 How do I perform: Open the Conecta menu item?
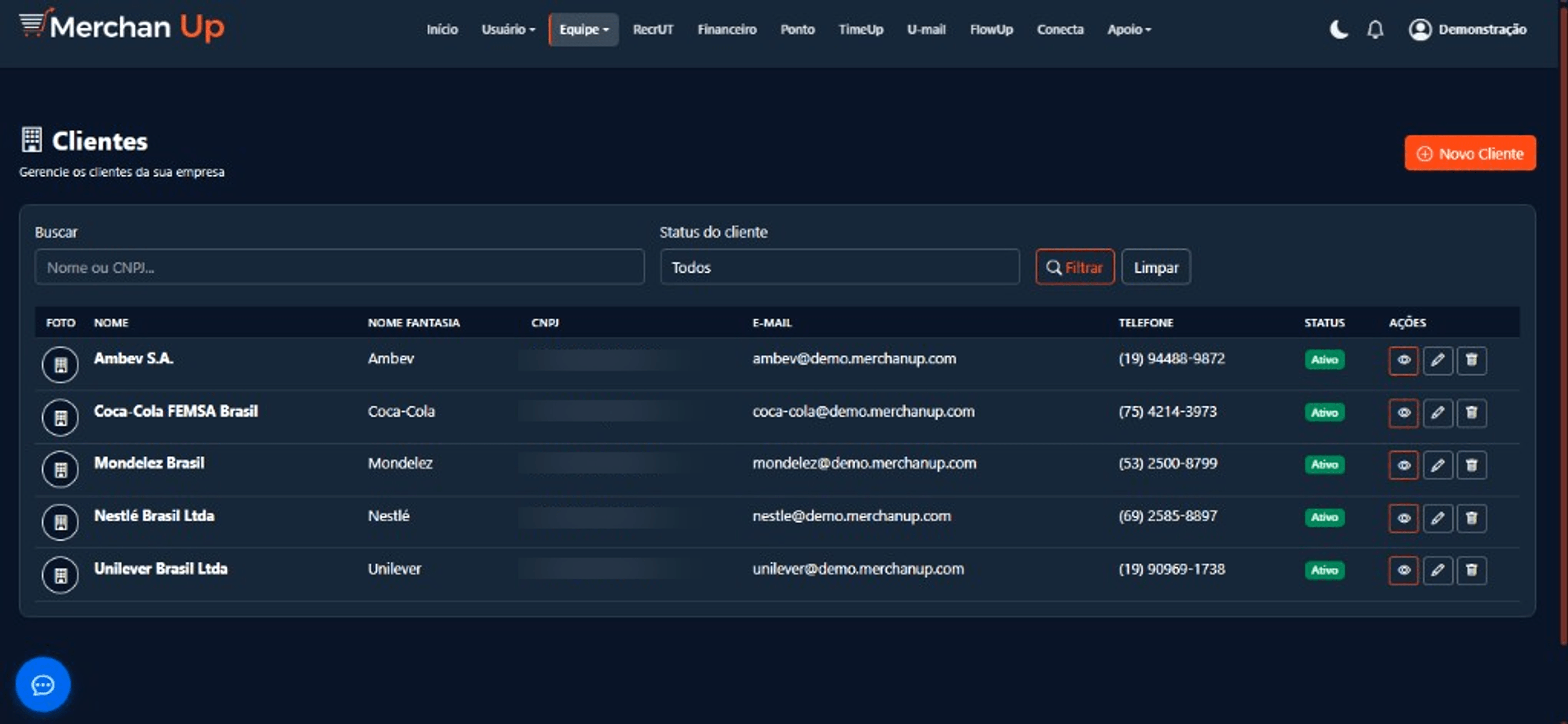point(1060,29)
